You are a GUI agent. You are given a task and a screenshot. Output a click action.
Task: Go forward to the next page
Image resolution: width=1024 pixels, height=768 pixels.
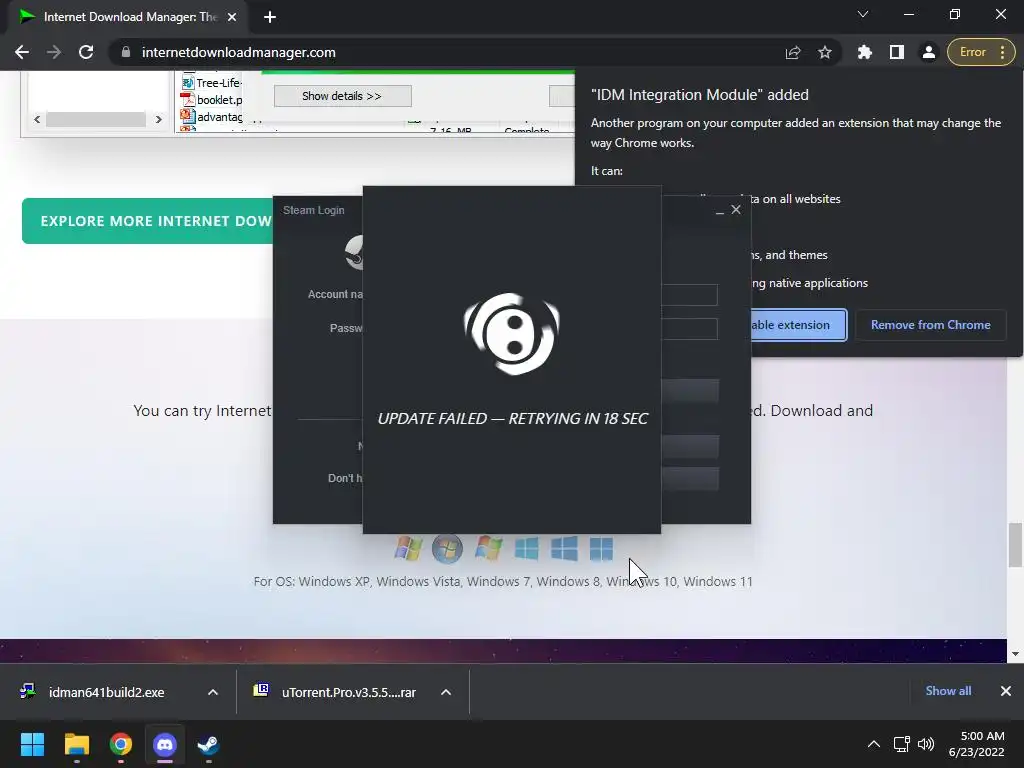click(54, 52)
